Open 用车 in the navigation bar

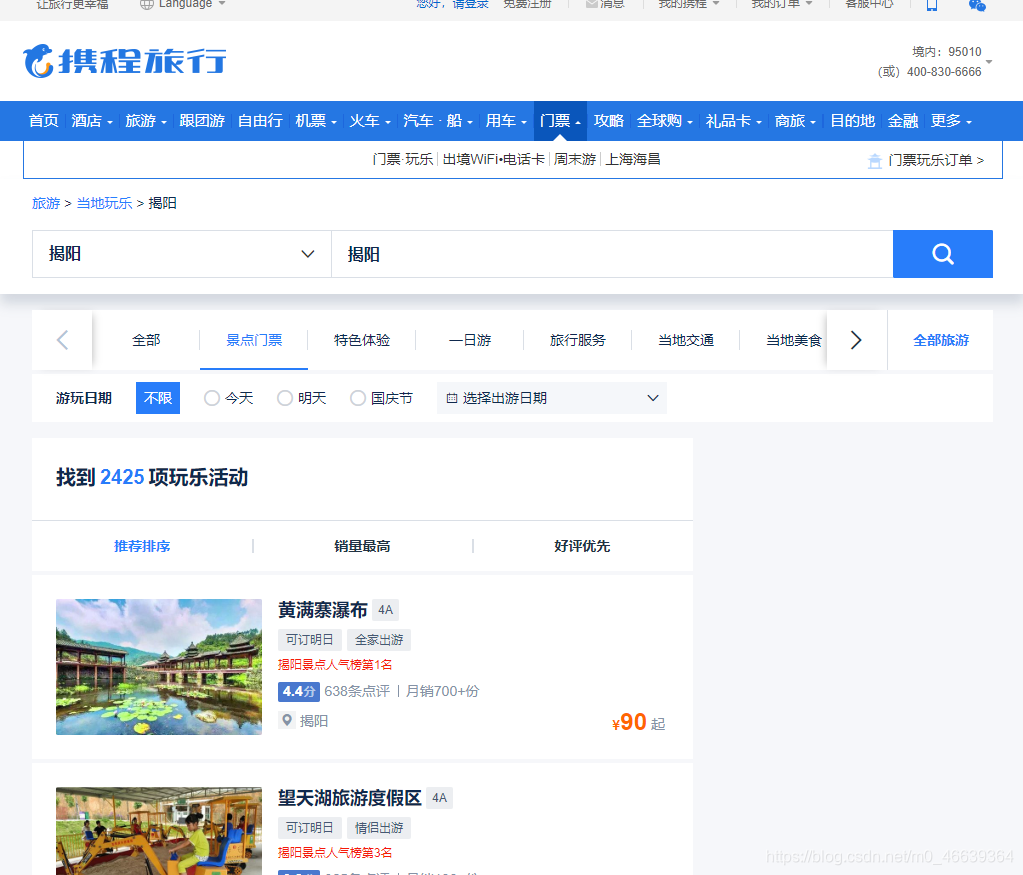click(x=500, y=121)
